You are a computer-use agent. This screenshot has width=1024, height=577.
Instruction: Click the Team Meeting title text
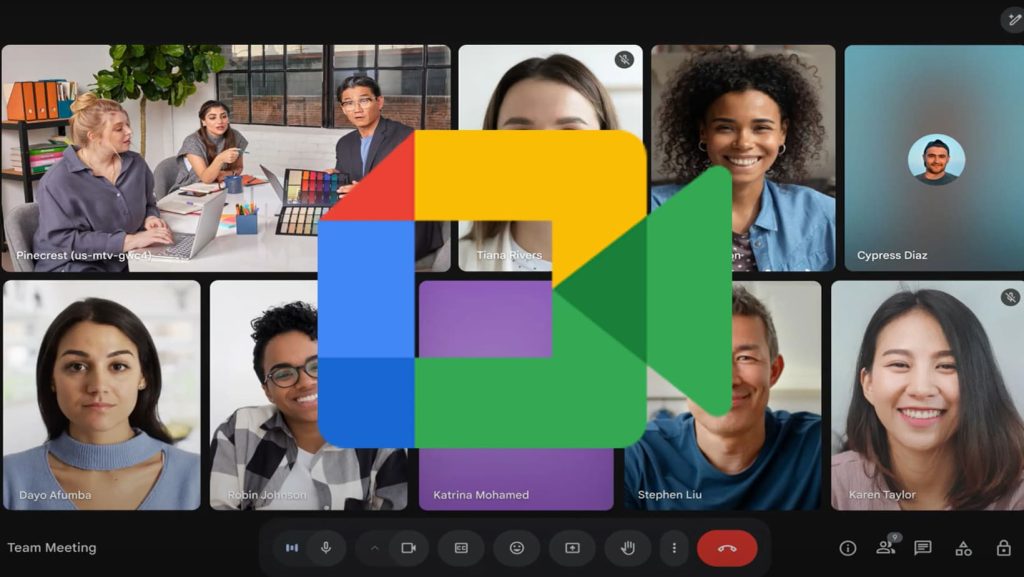[x=52, y=548]
